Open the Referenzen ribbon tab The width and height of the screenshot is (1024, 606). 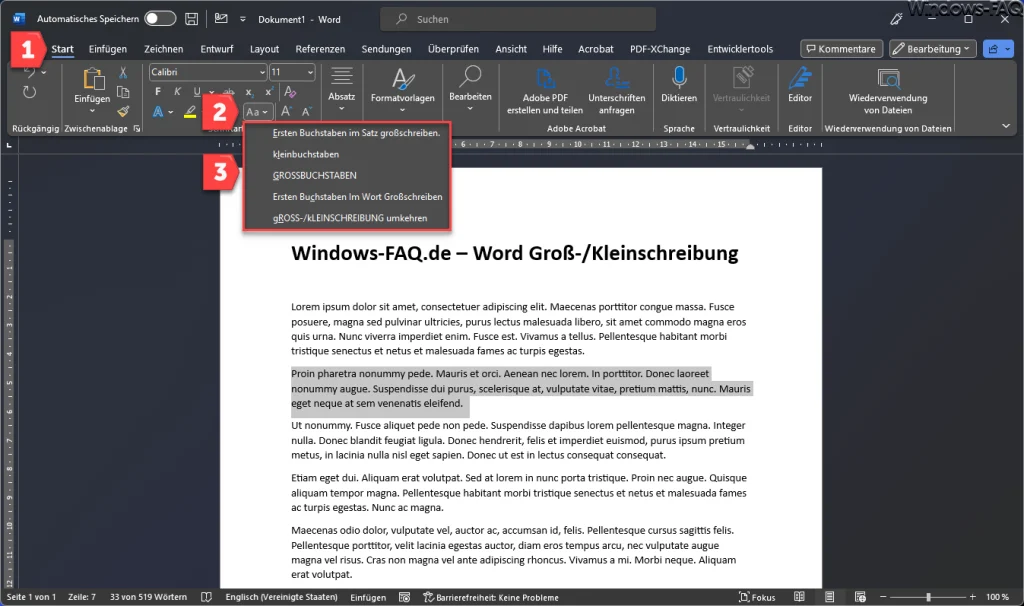(x=320, y=49)
